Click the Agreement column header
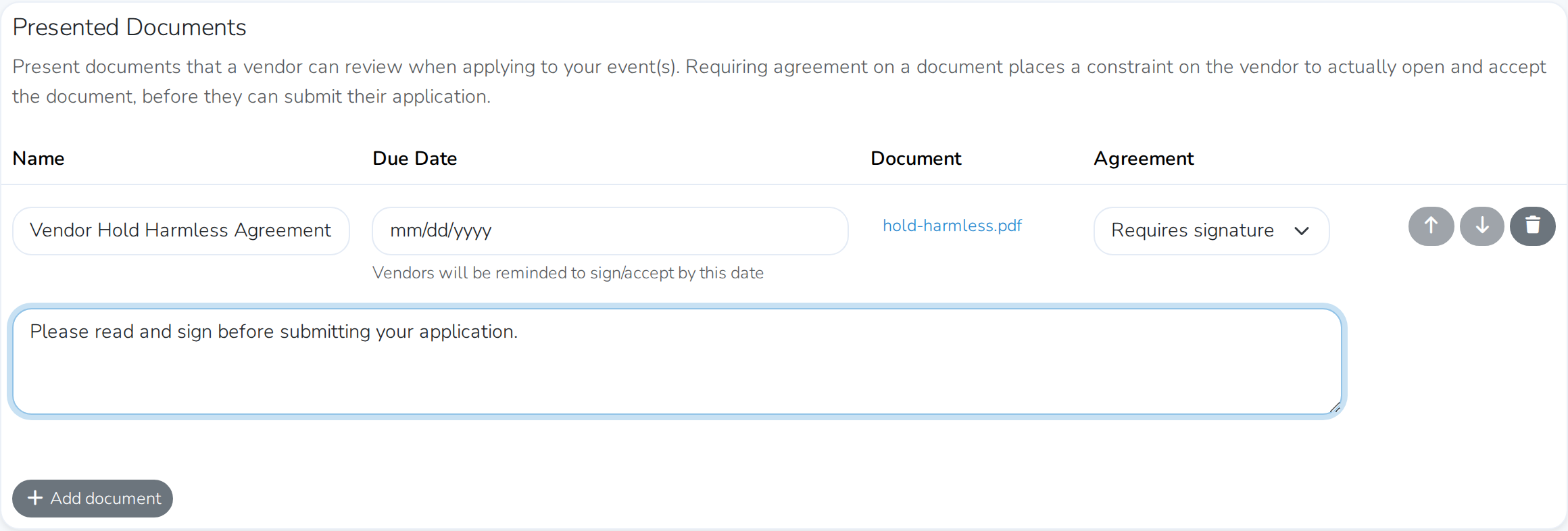This screenshot has height=531, width=1568. click(x=1144, y=159)
